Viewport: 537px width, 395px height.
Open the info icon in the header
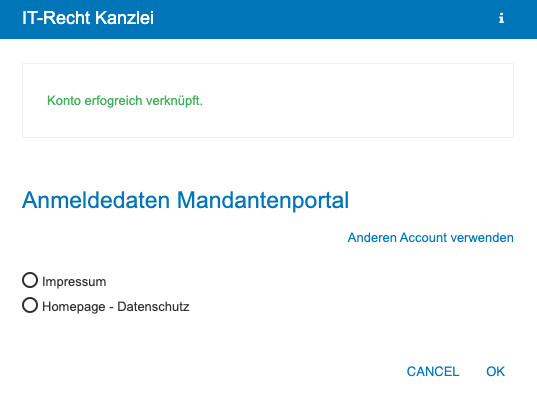(501, 18)
